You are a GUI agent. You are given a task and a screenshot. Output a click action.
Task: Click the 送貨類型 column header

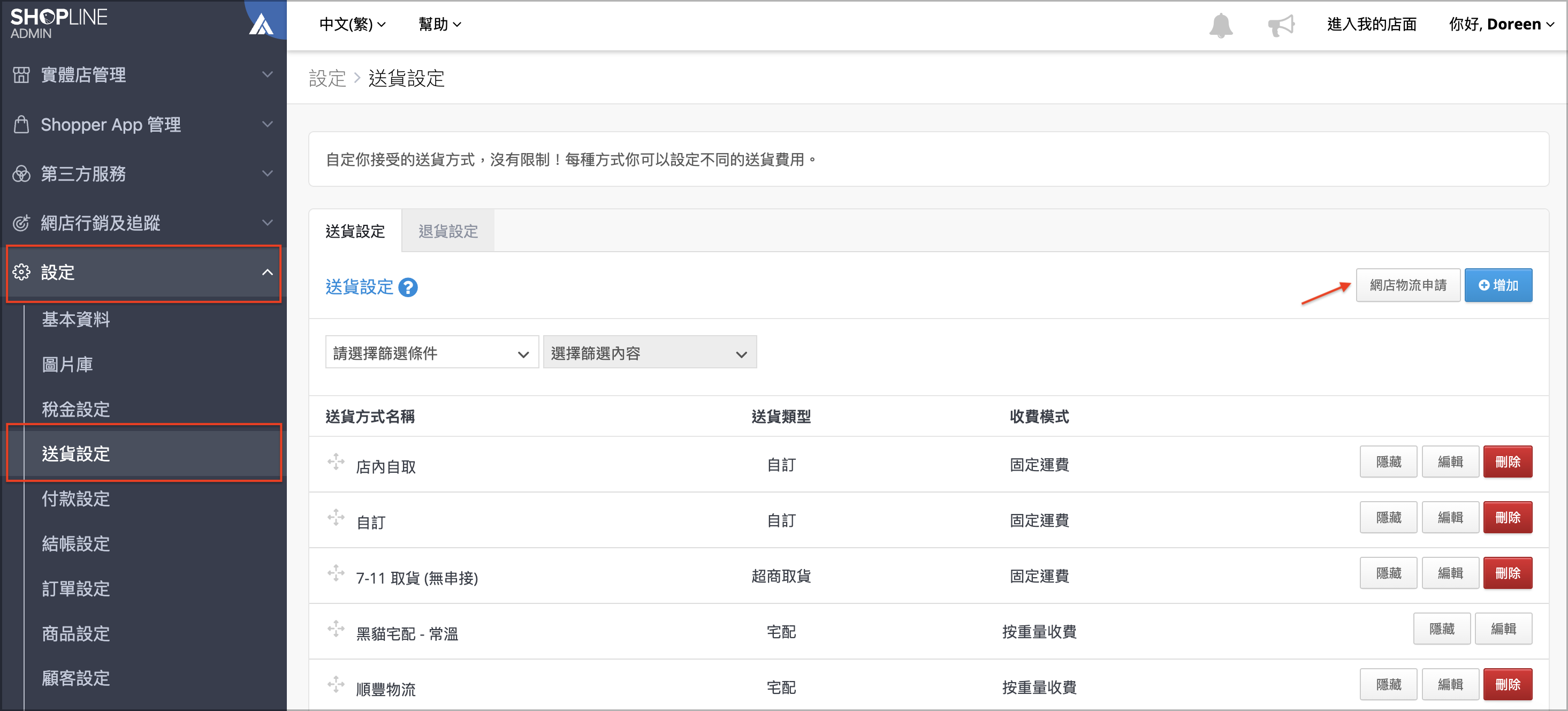click(781, 417)
